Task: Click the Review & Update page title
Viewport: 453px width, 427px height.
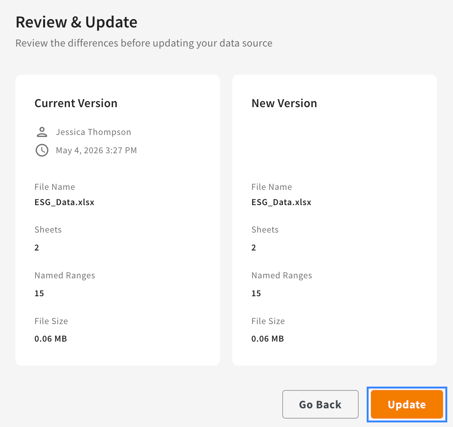Action: [x=76, y=22]
